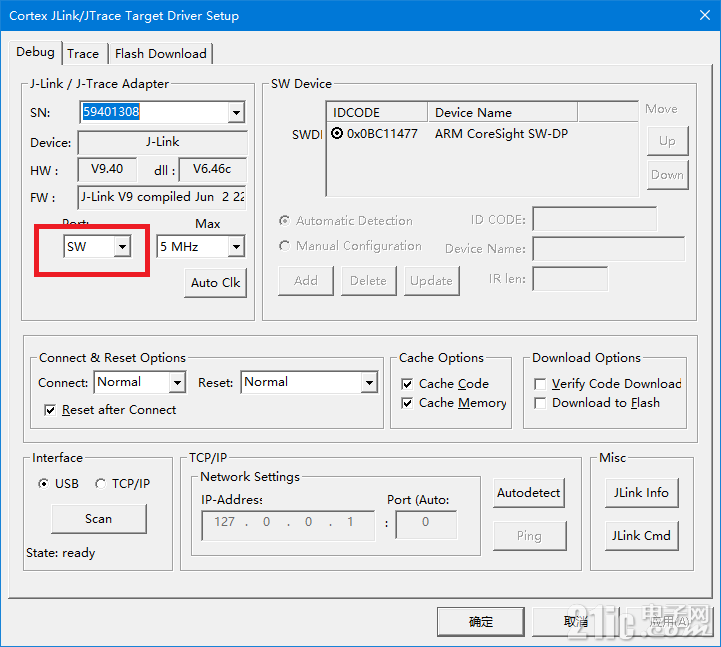Choose Manual Configuration radio option
Image resolution: width=721 pixels, height=647 pixels.
click(x=285, y=246)
